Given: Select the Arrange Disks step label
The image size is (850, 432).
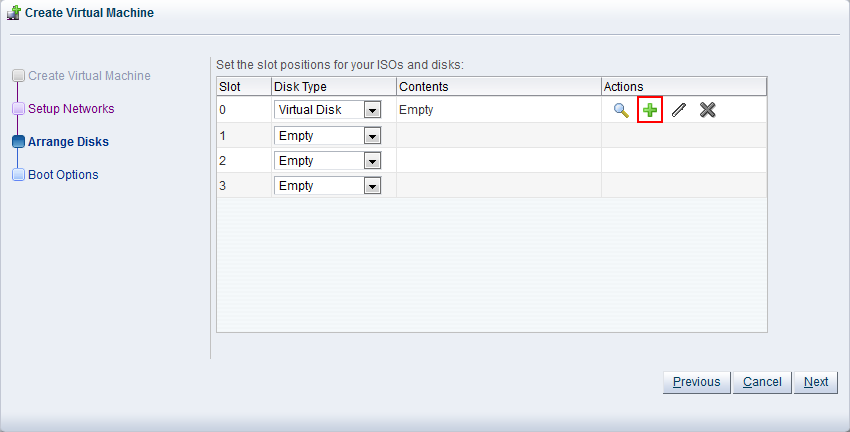Looking at the screenshot, I should coord(68,142).
